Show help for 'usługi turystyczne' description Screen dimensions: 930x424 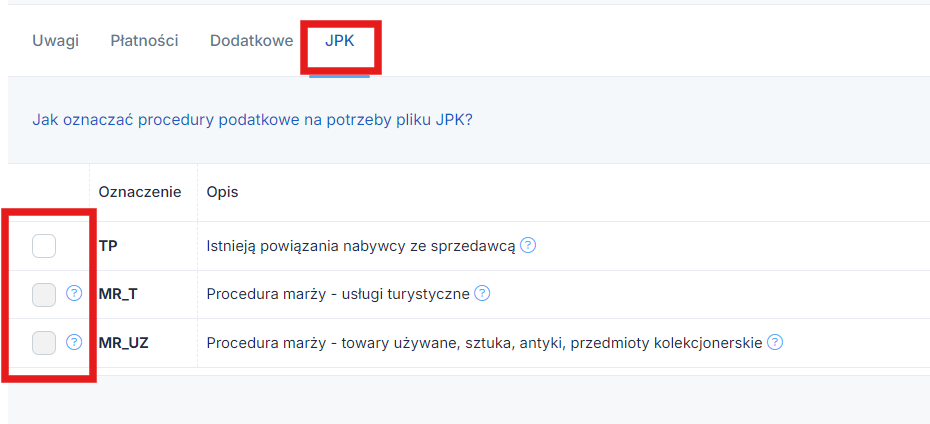tap(482, 293)
